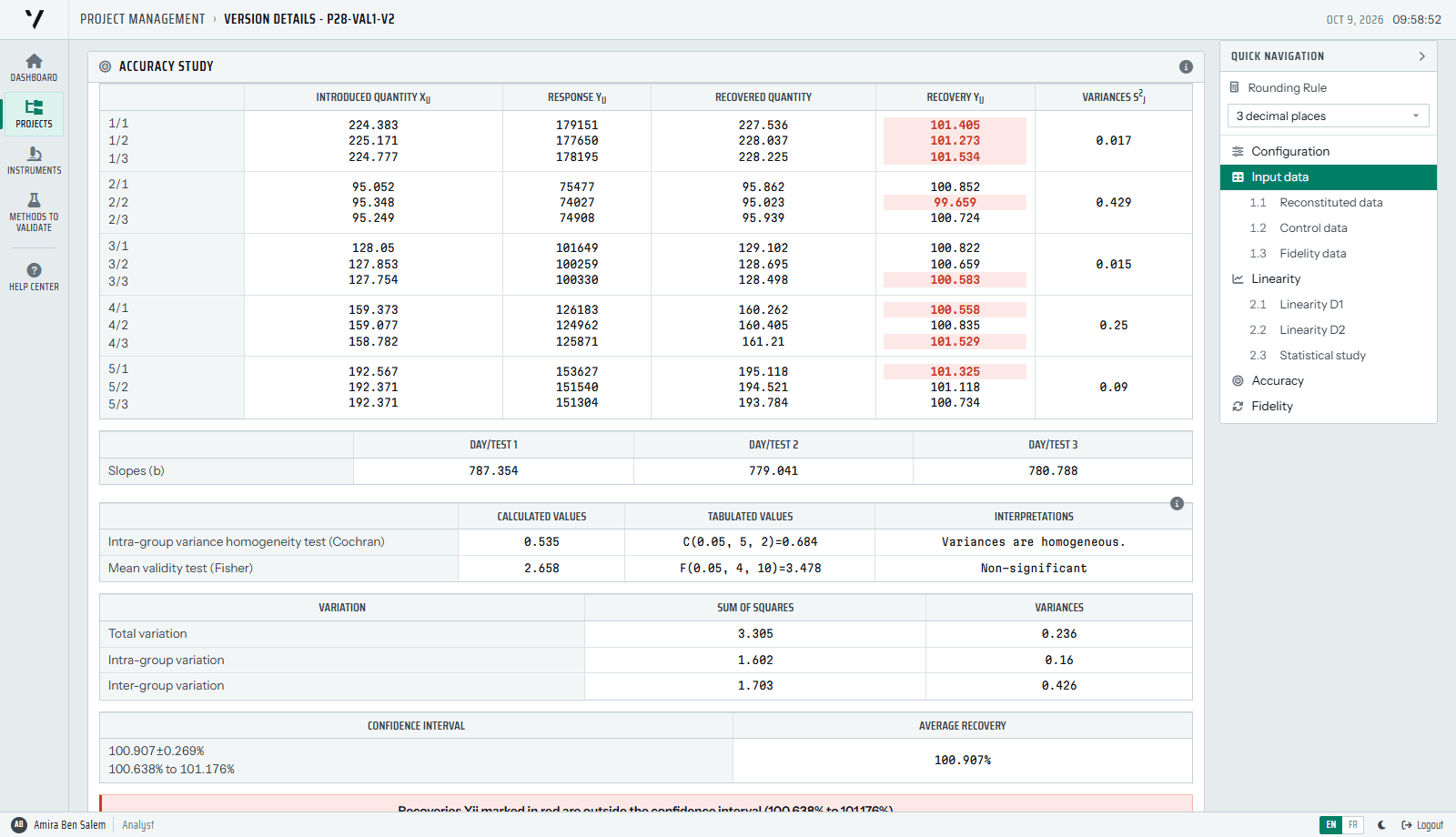Viewport: 1456px width, 837px height.
Task: Click the app logo at top left
Action: 35,19
